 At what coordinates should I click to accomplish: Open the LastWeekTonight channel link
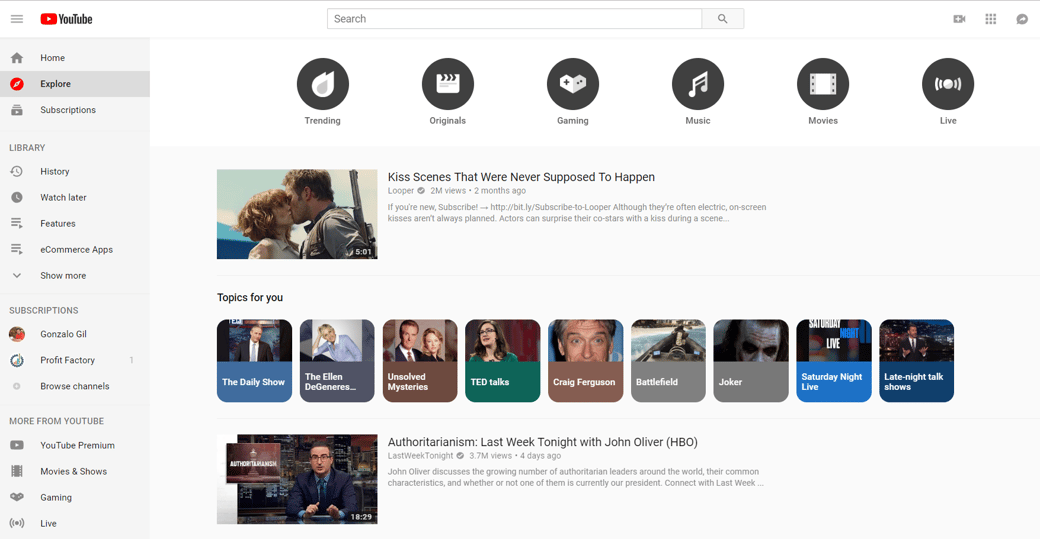tap(421, 455)
